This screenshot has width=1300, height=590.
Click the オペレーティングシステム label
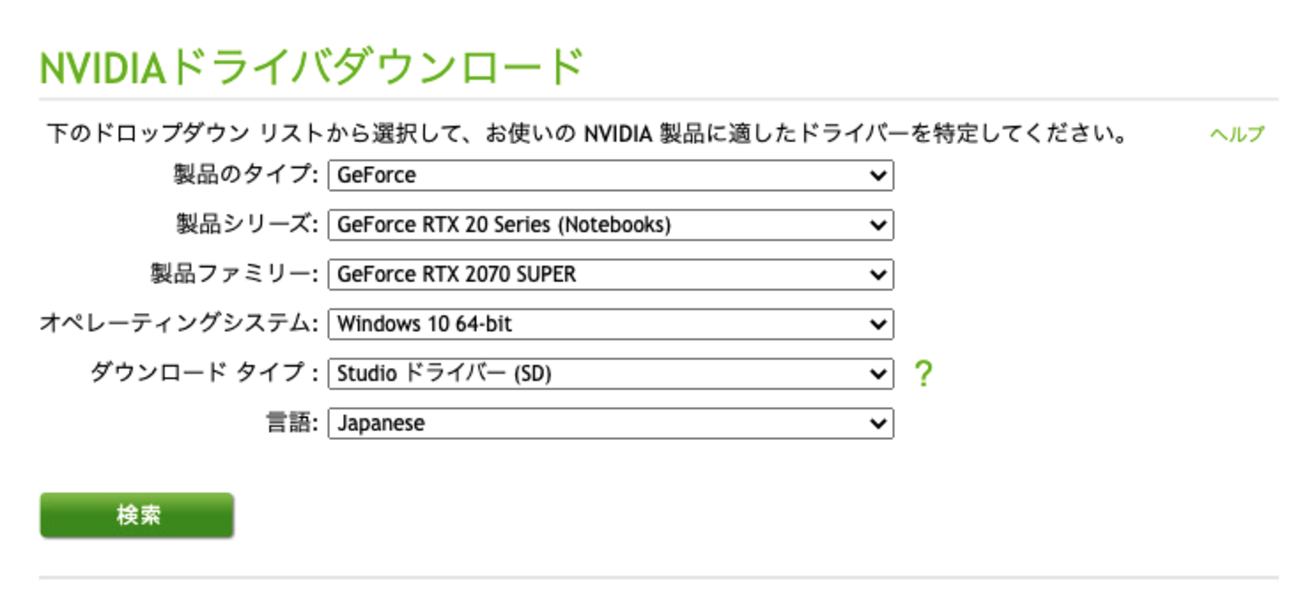pyautogui.click(x=179, y=324)
